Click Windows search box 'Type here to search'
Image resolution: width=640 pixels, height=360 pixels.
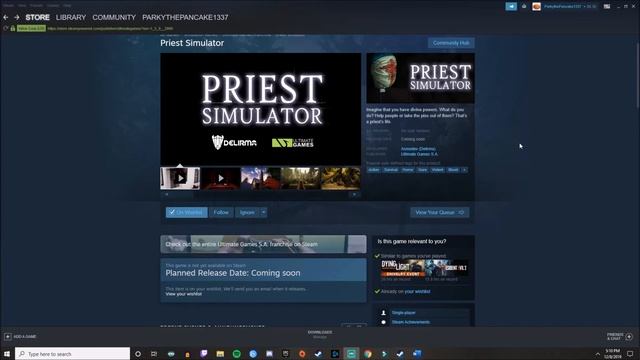[73, 354]
